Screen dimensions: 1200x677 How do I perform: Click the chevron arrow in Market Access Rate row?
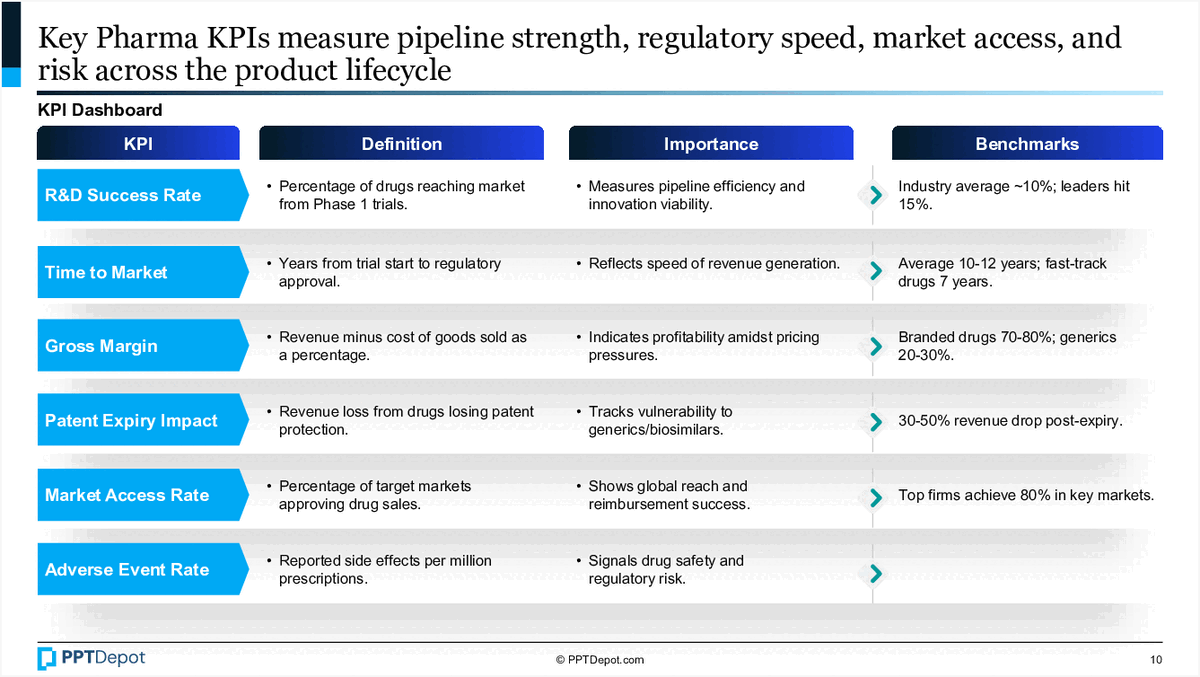(876, 496)
